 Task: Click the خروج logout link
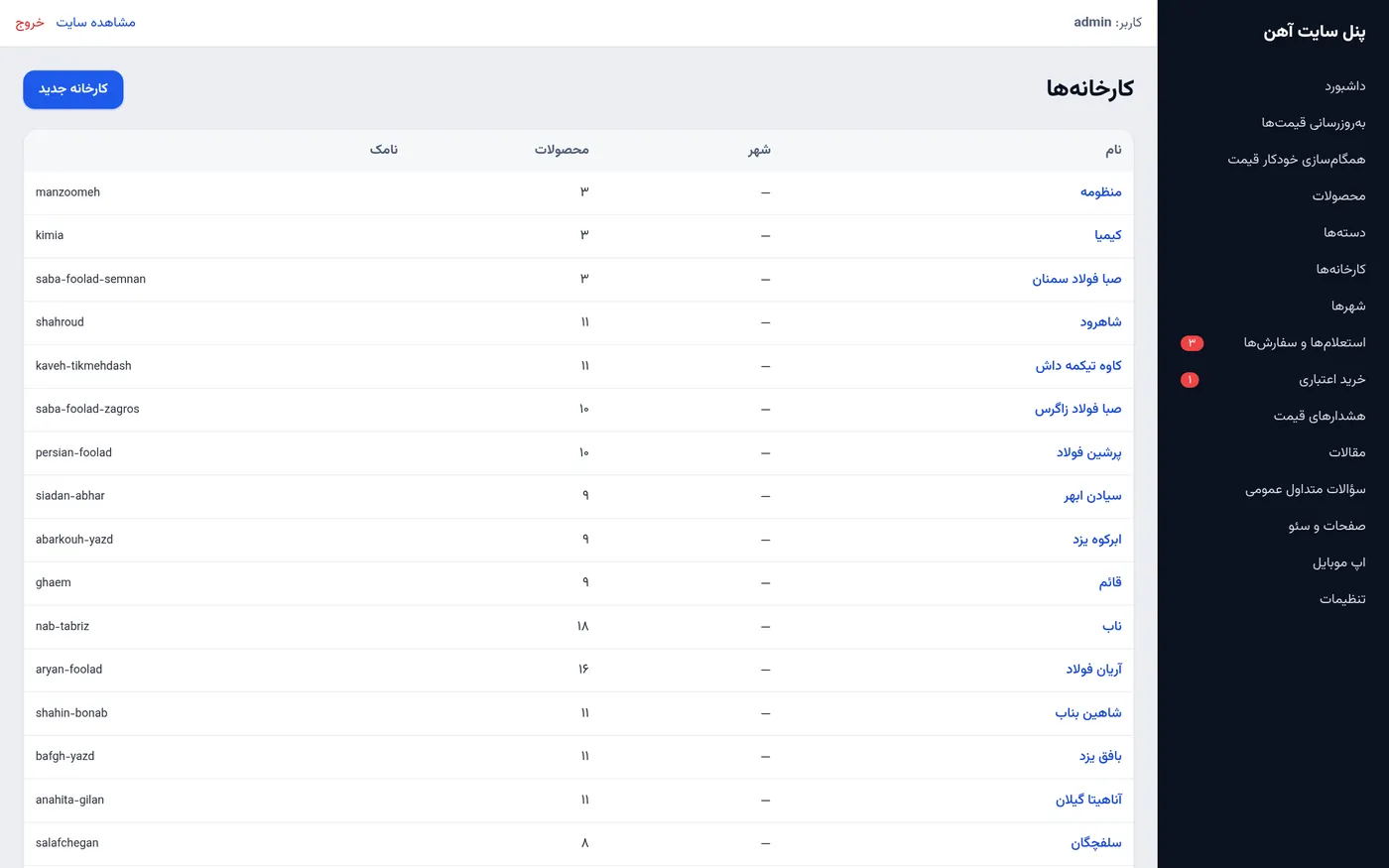coord(30,22)
